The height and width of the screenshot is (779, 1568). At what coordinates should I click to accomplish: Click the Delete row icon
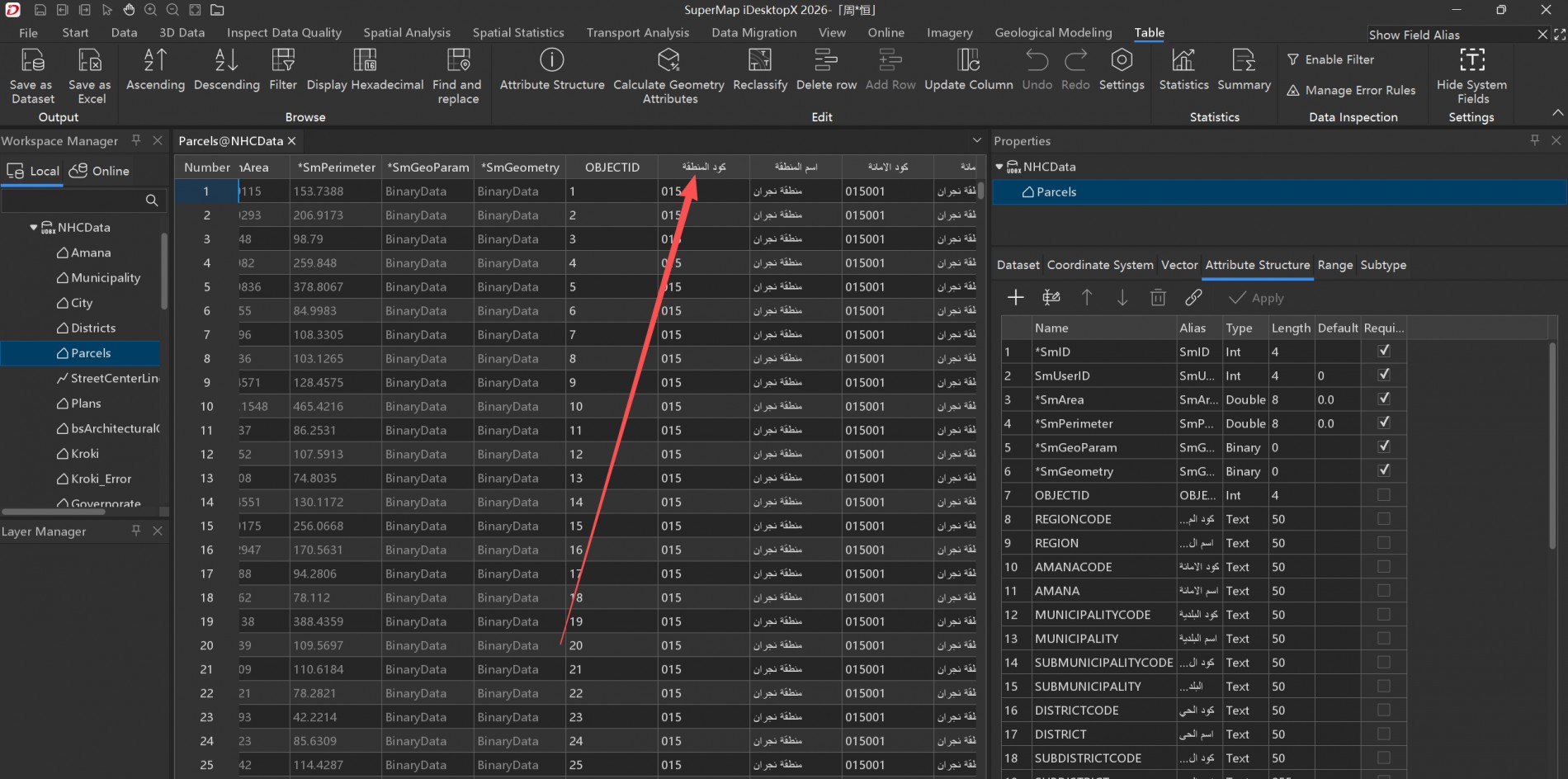[x=826, y=60]
